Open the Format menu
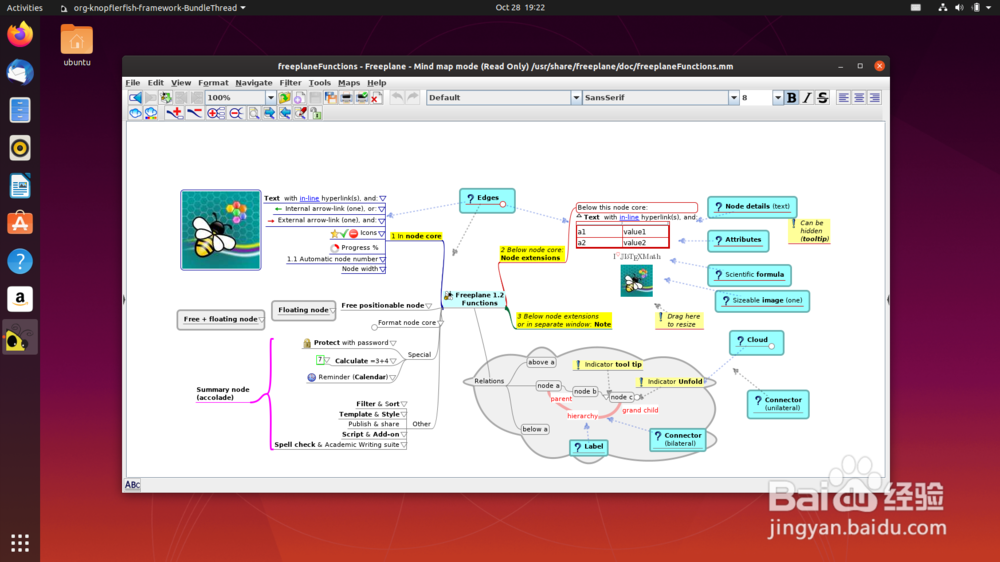Viewport: 1000px width, 562px height. coord(213,83)
